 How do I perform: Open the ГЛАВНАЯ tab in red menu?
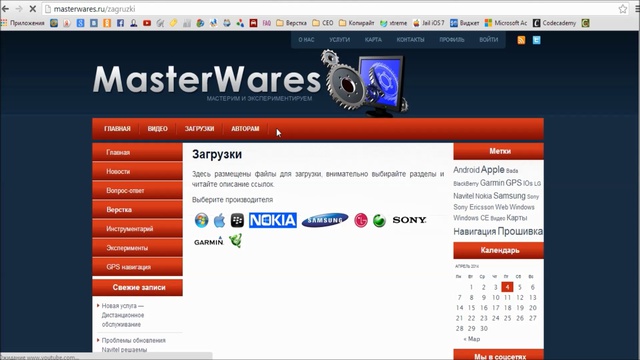coord(117,129)
